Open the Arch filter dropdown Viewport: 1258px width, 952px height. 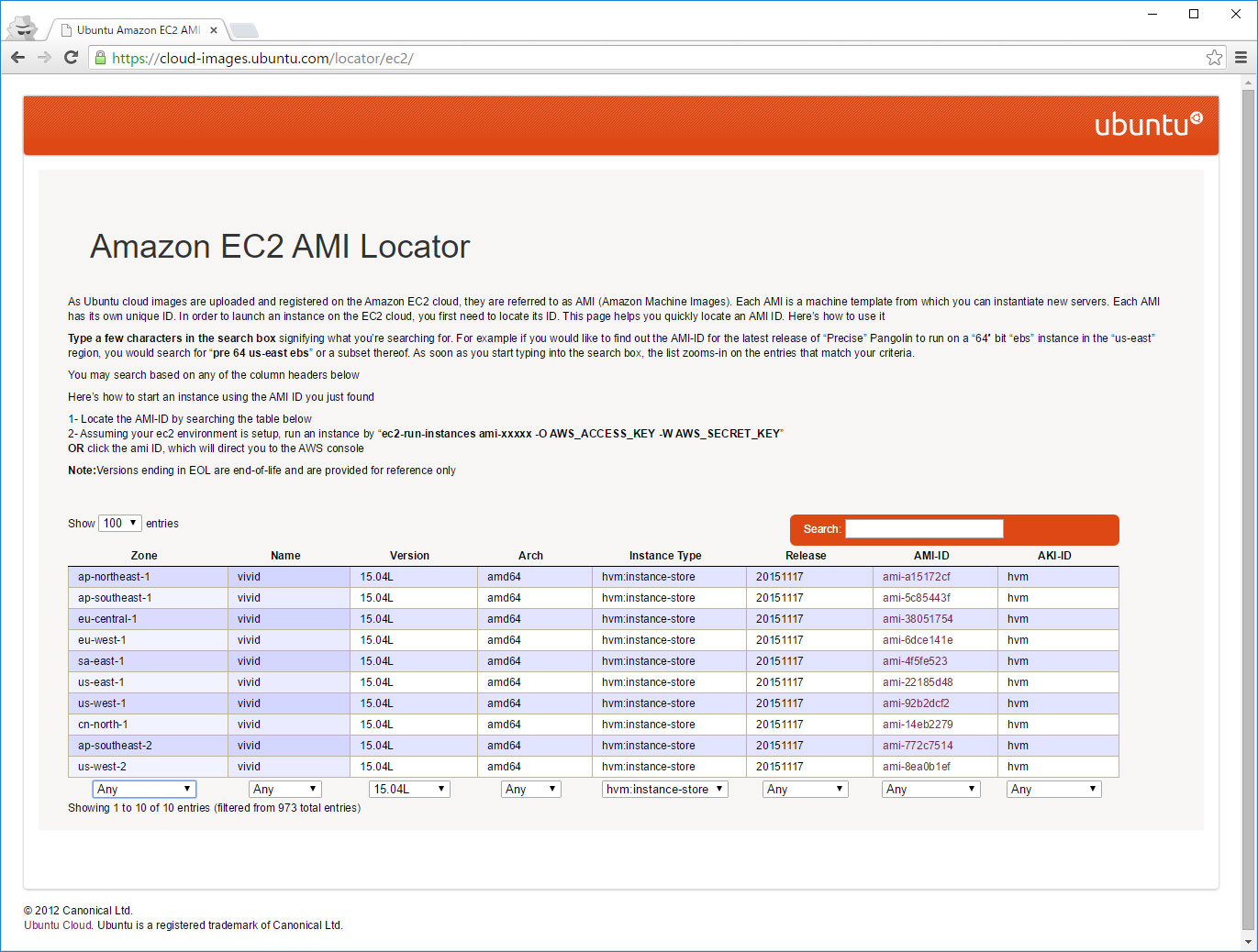pos(531,789)
